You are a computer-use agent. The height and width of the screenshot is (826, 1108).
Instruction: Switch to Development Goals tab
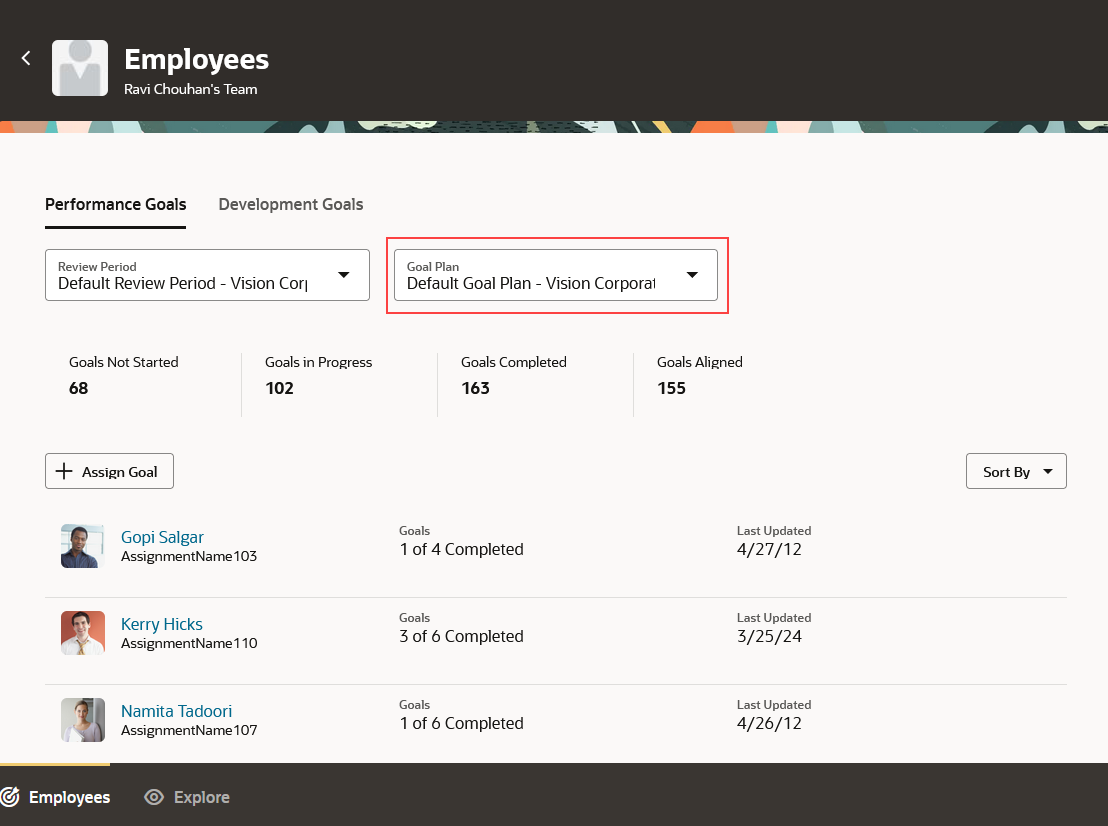[x=290, y=204]
